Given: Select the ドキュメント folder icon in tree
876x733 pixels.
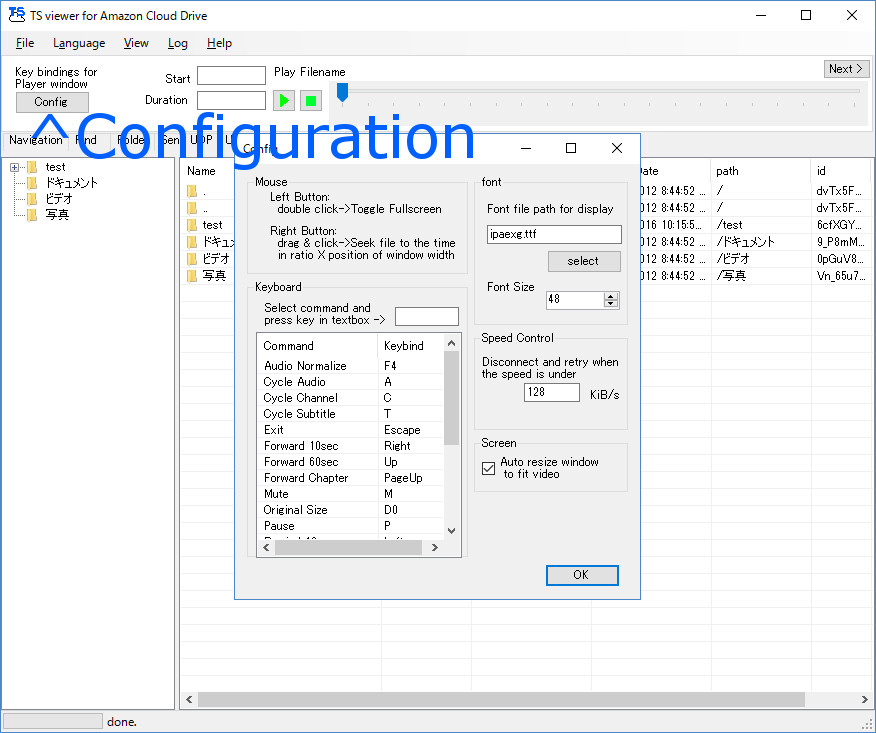Looking at the screenshot, I should click(x=32, y=183).
